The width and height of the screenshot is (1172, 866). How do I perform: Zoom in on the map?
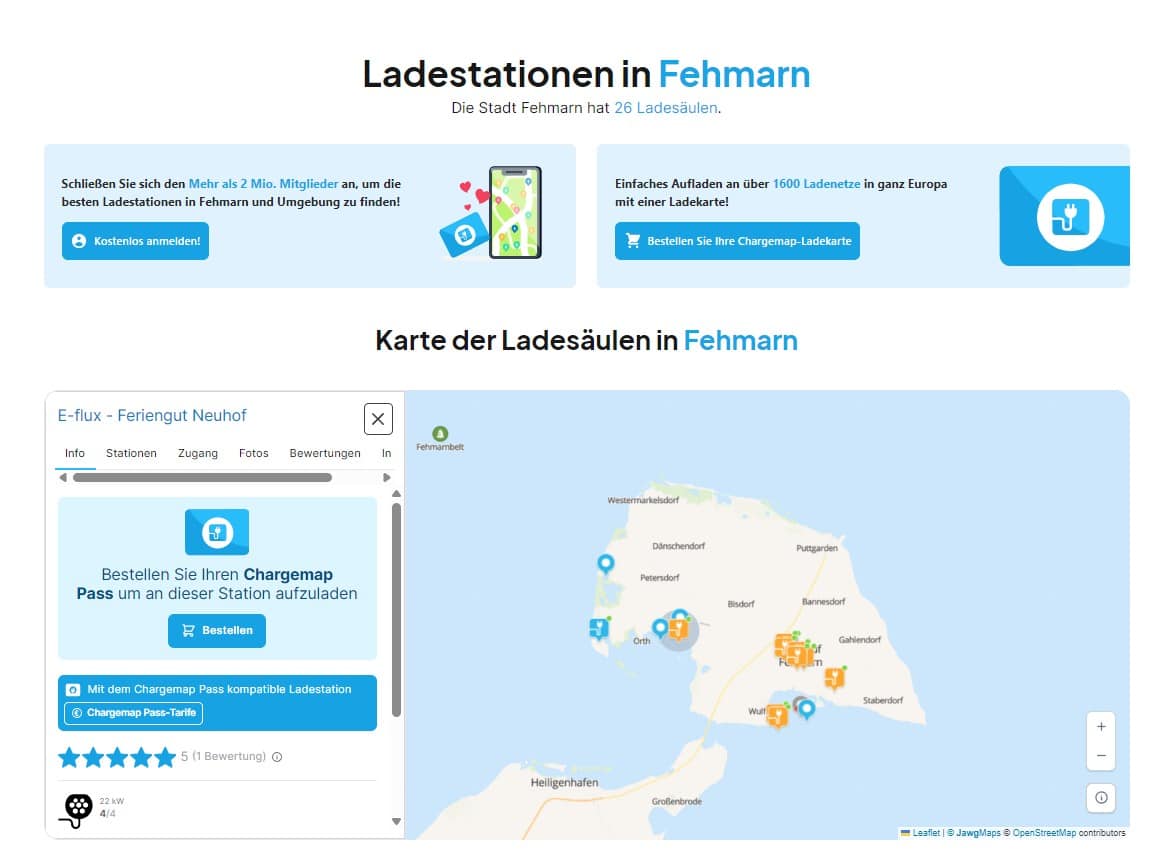tap(1101, 727)
